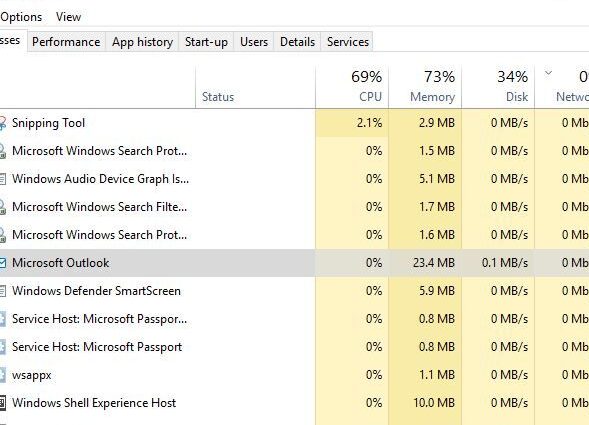589x425 pixels.
Task: Switch to the App history tab
Action: tap(142, 42)
